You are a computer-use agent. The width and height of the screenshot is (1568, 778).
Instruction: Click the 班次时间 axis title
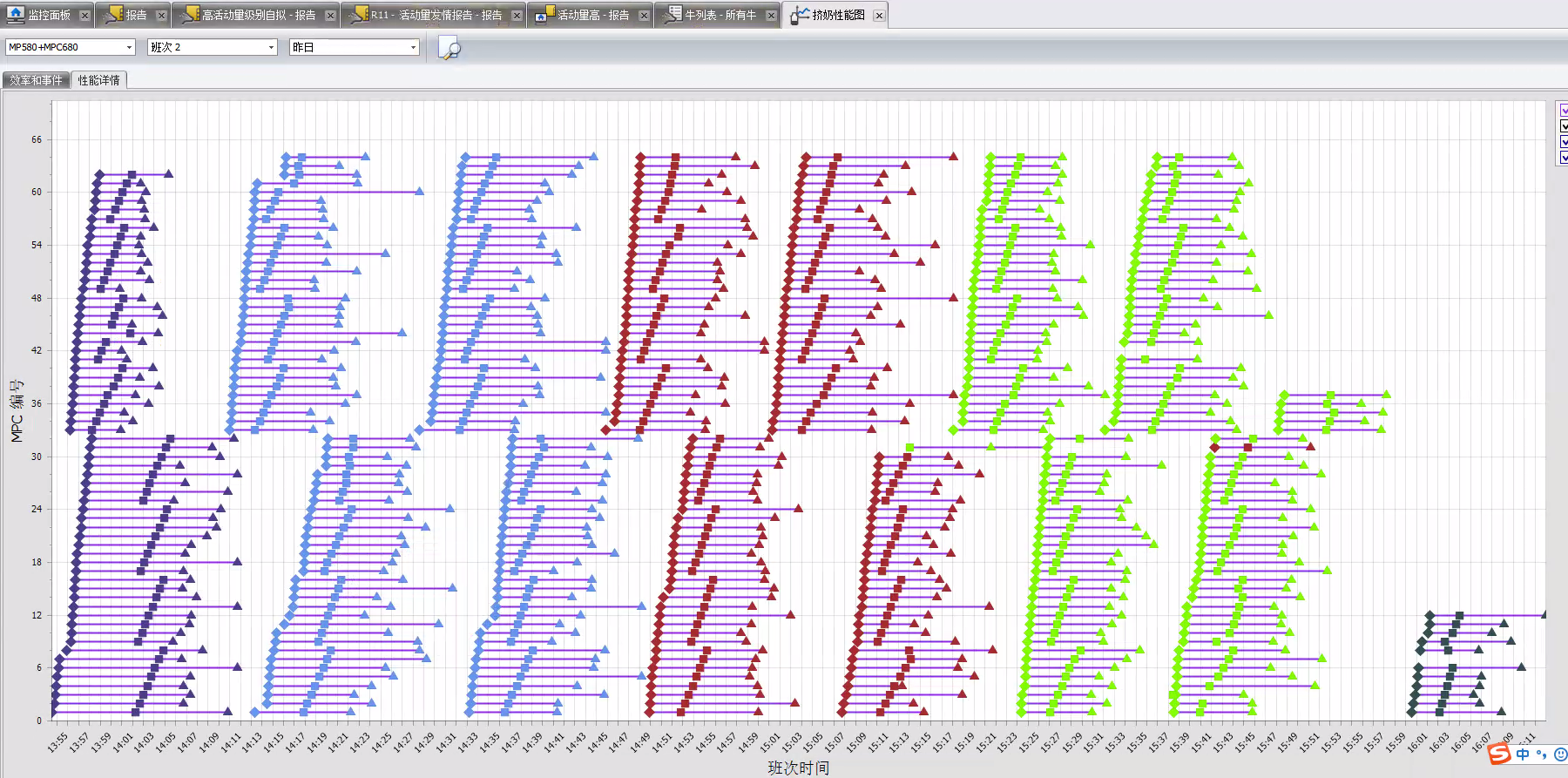click(x=799, y=768)
